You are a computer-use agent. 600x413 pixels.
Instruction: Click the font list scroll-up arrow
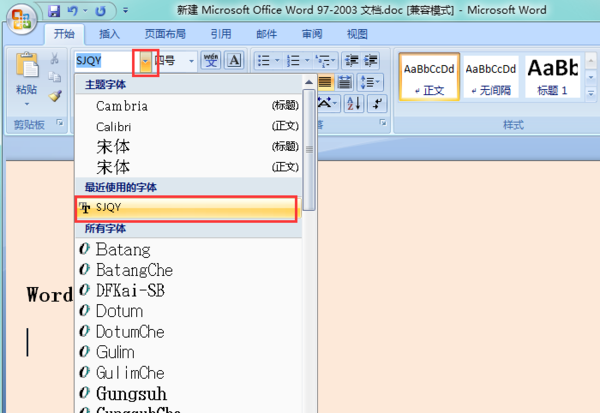point(309,82)
